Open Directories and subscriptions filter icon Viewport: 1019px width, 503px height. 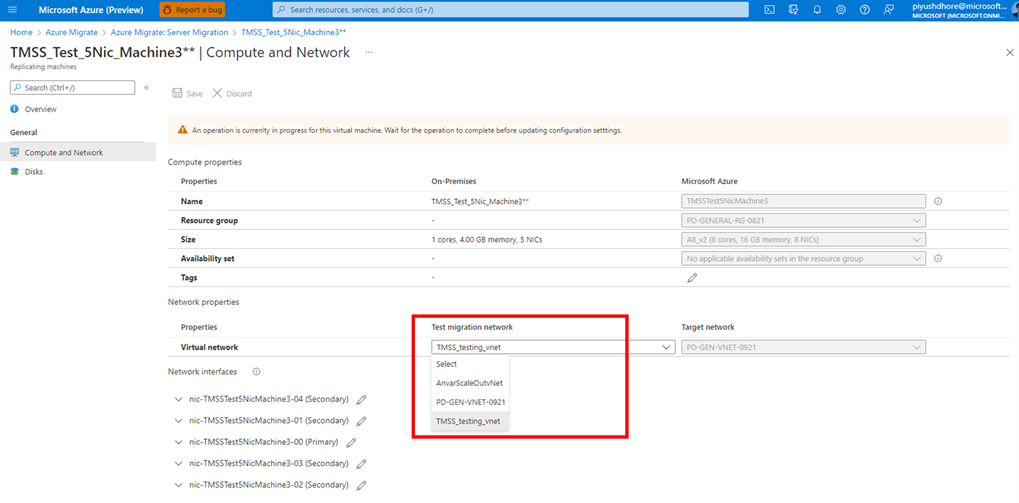point(793,10)
